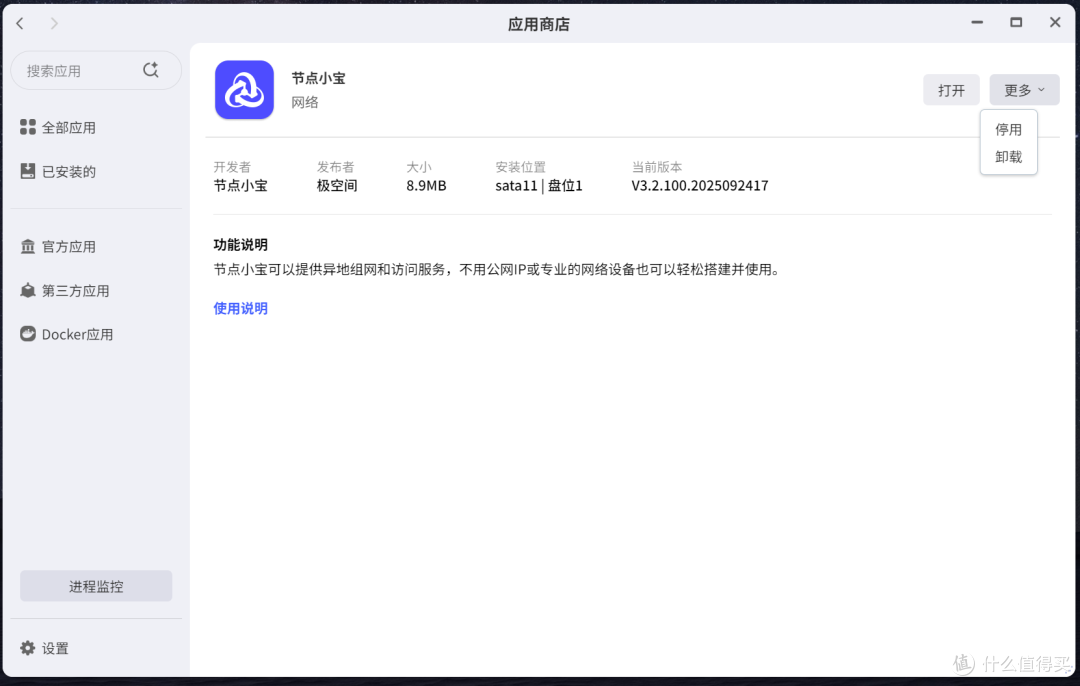Go forward with the right arrow icon
Screen dimensions: 1080x686
(54, 23)
